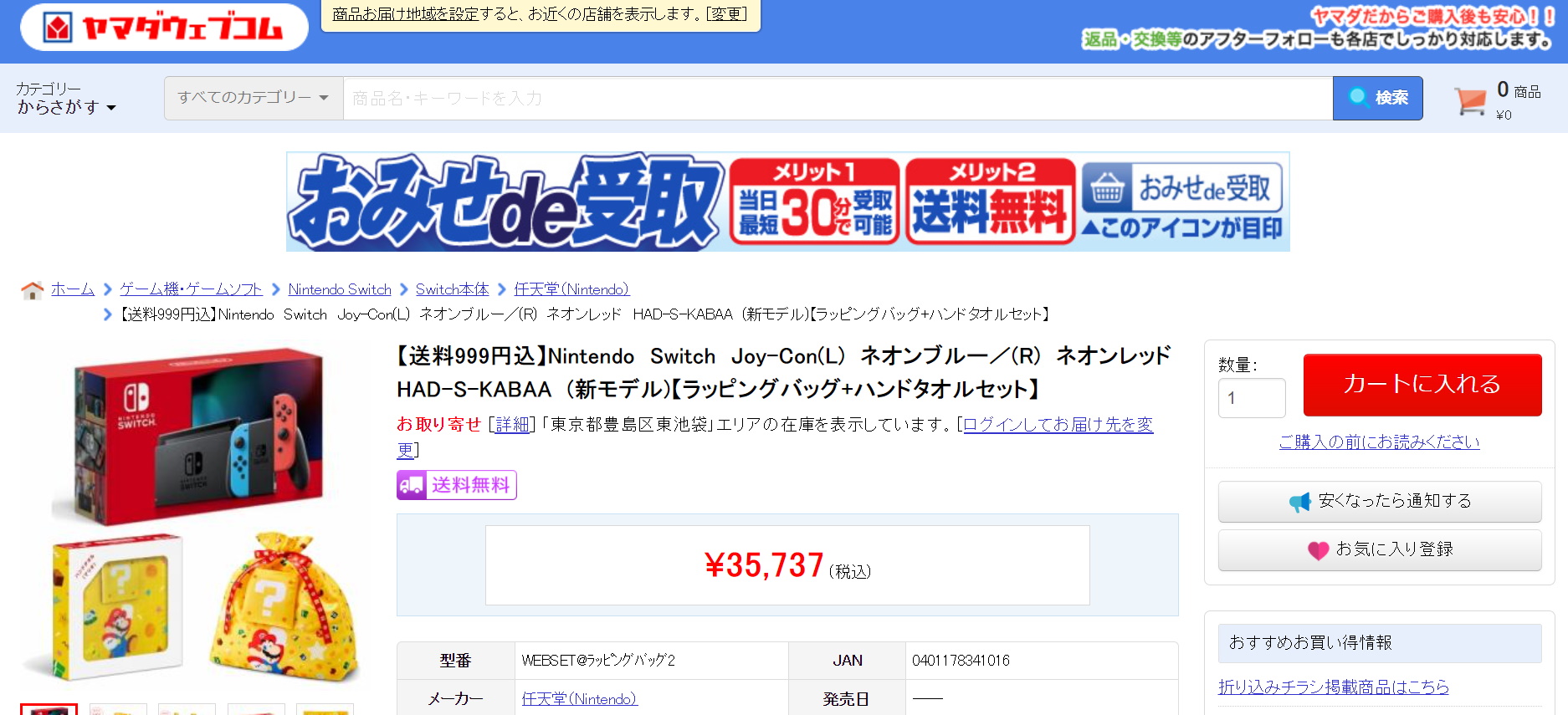Click the カートに入れる button

[1422, 385]
